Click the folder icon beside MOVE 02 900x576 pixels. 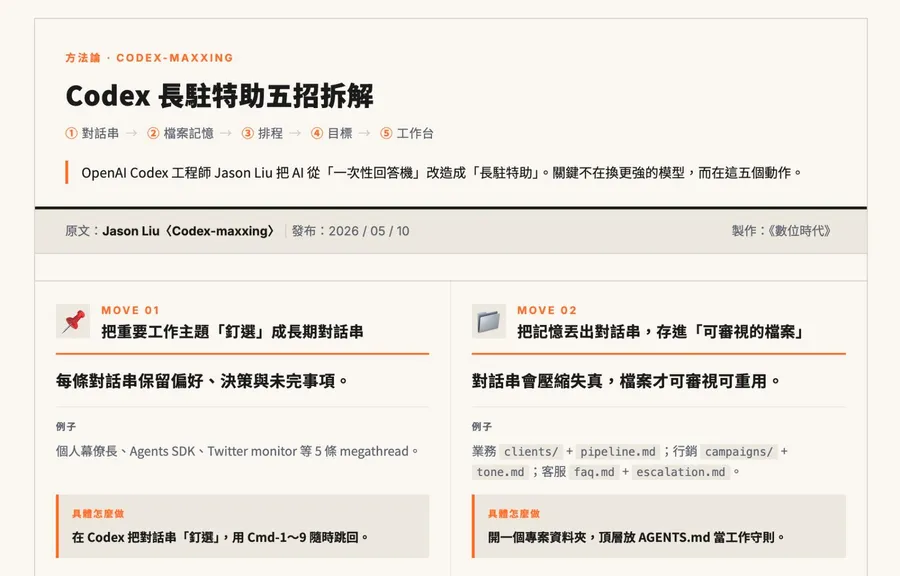click(x=488, y=321)
